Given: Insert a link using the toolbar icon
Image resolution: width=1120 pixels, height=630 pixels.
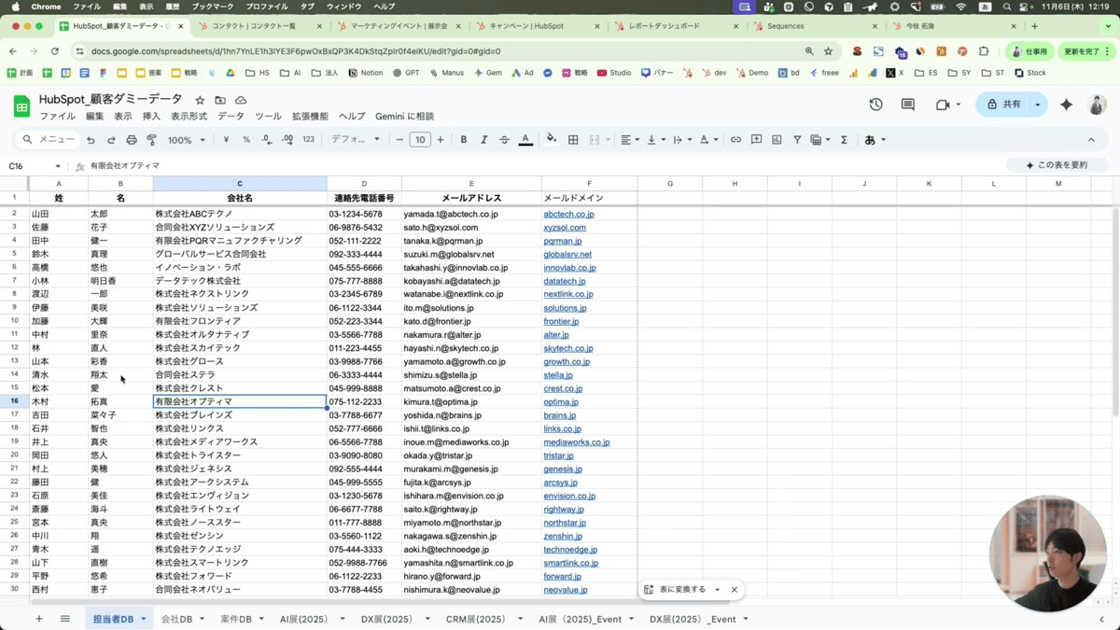Looking at the screenshot, I should tap(736, 140).
